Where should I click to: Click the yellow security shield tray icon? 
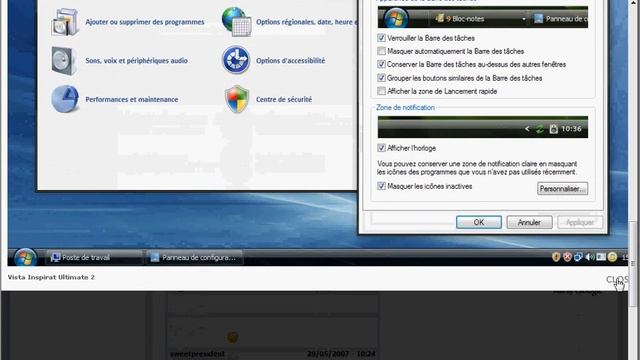(x=556, y=257)
